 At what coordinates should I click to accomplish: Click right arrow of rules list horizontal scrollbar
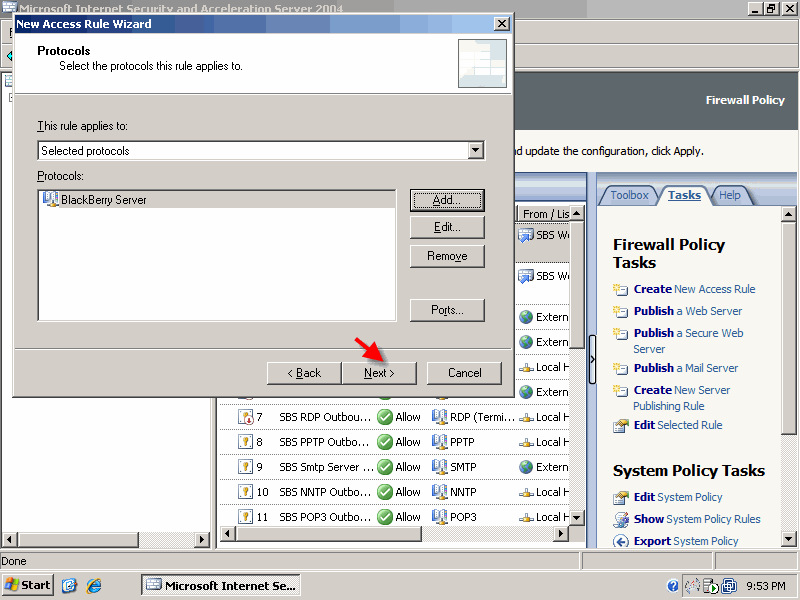click(x=561, y=534)
